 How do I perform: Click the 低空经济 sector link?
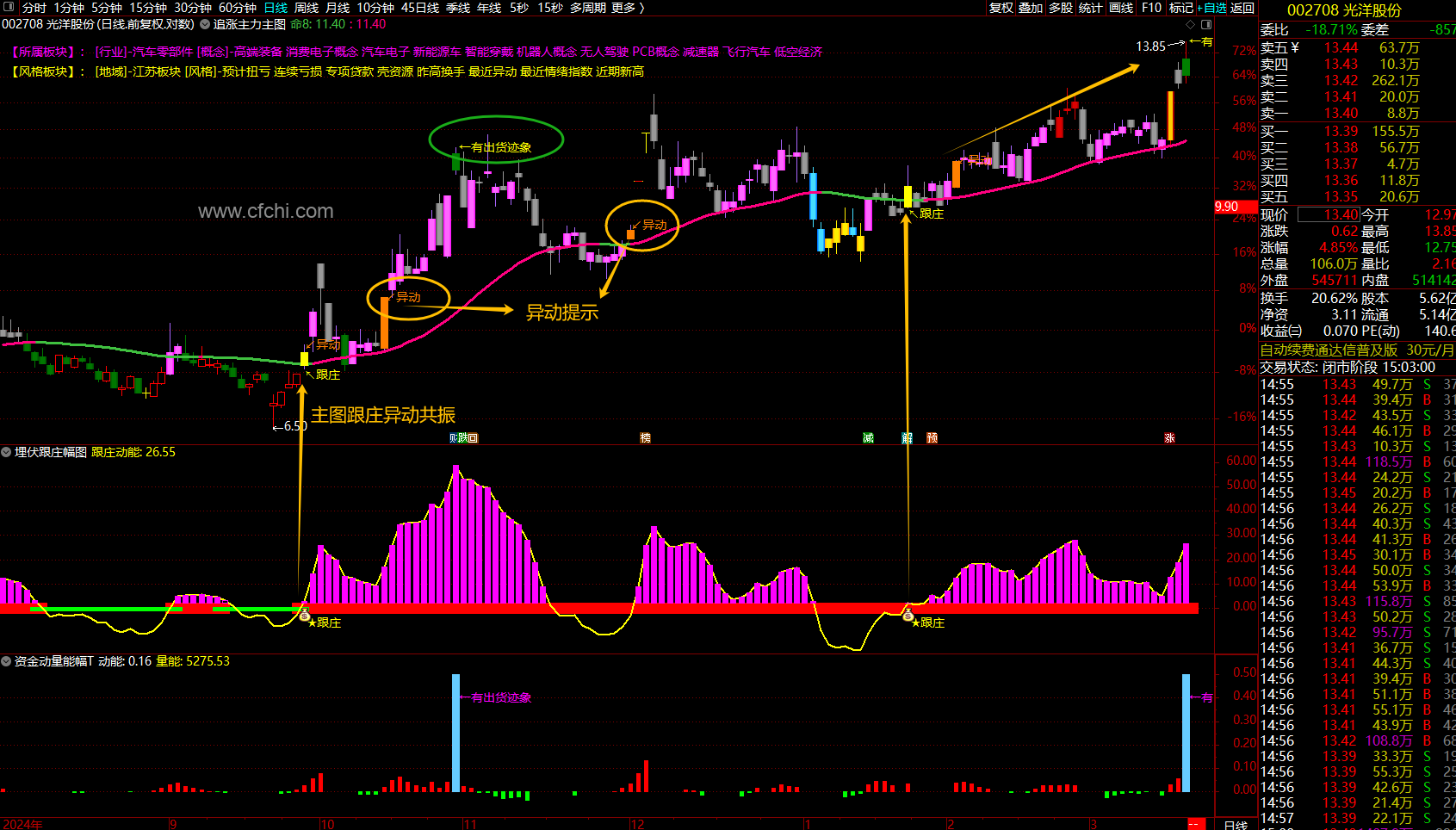(798, 52)
